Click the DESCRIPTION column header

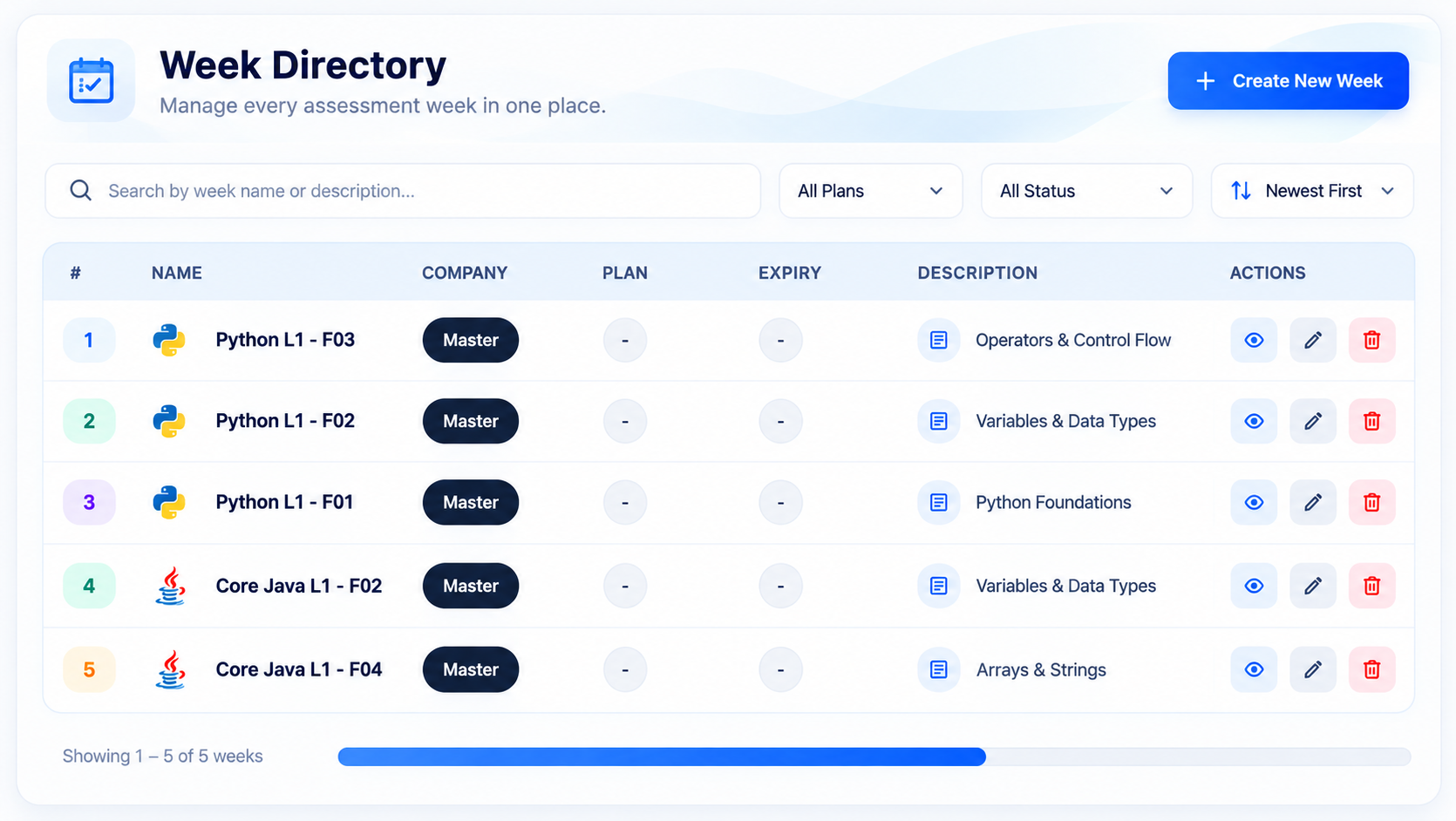(977, 273)
